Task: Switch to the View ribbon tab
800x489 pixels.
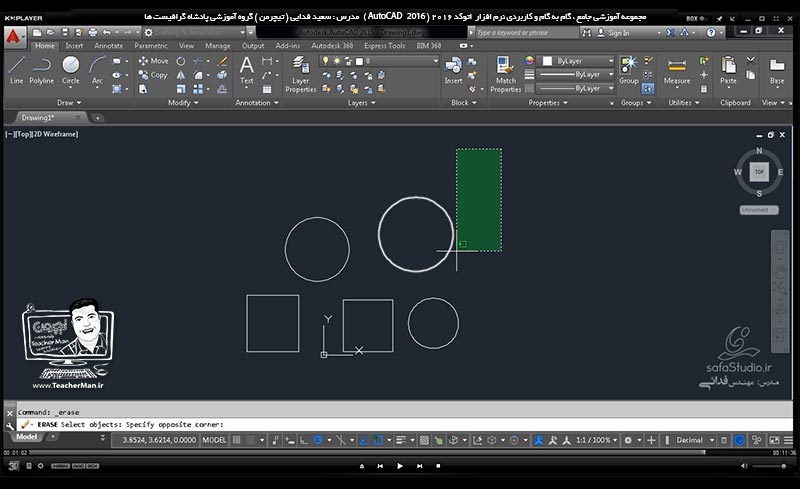Action: click(x=186, y=45)
